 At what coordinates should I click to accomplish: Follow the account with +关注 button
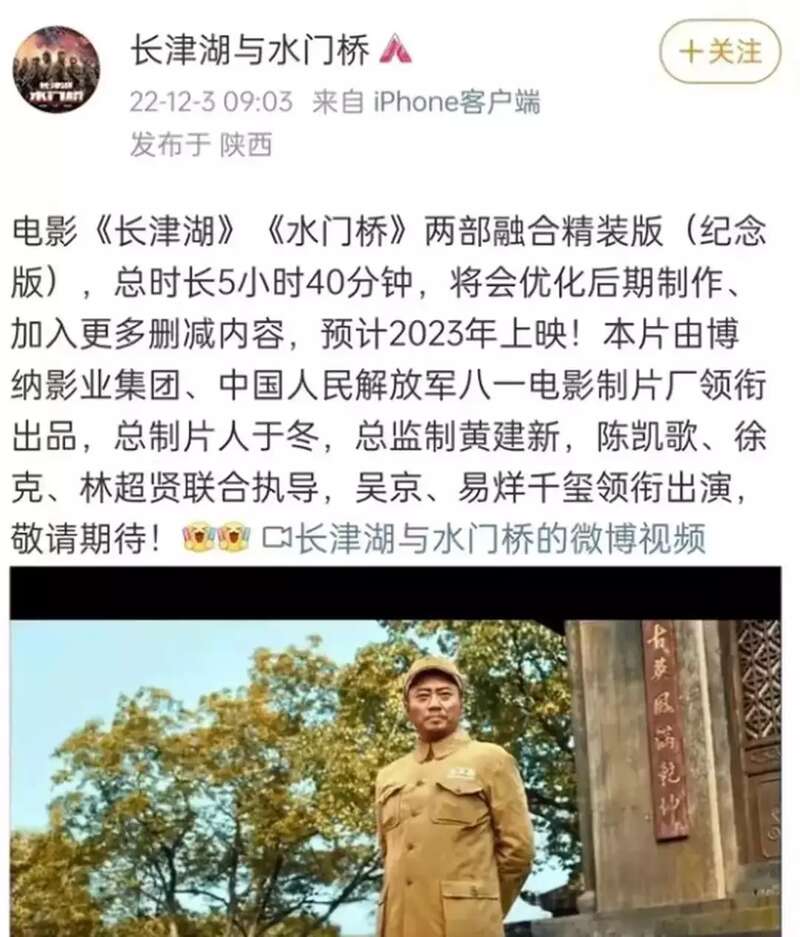tap(720, 51)
